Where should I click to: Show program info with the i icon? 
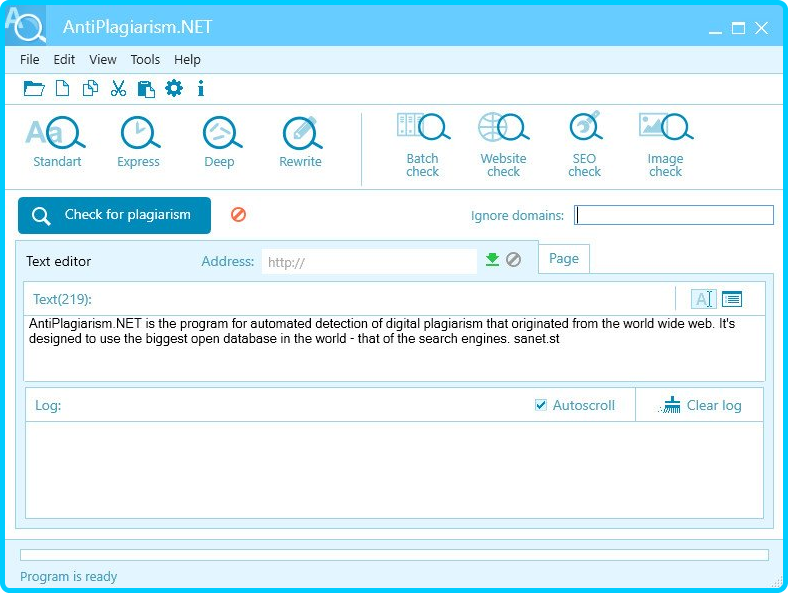click(x=201, y=88)
